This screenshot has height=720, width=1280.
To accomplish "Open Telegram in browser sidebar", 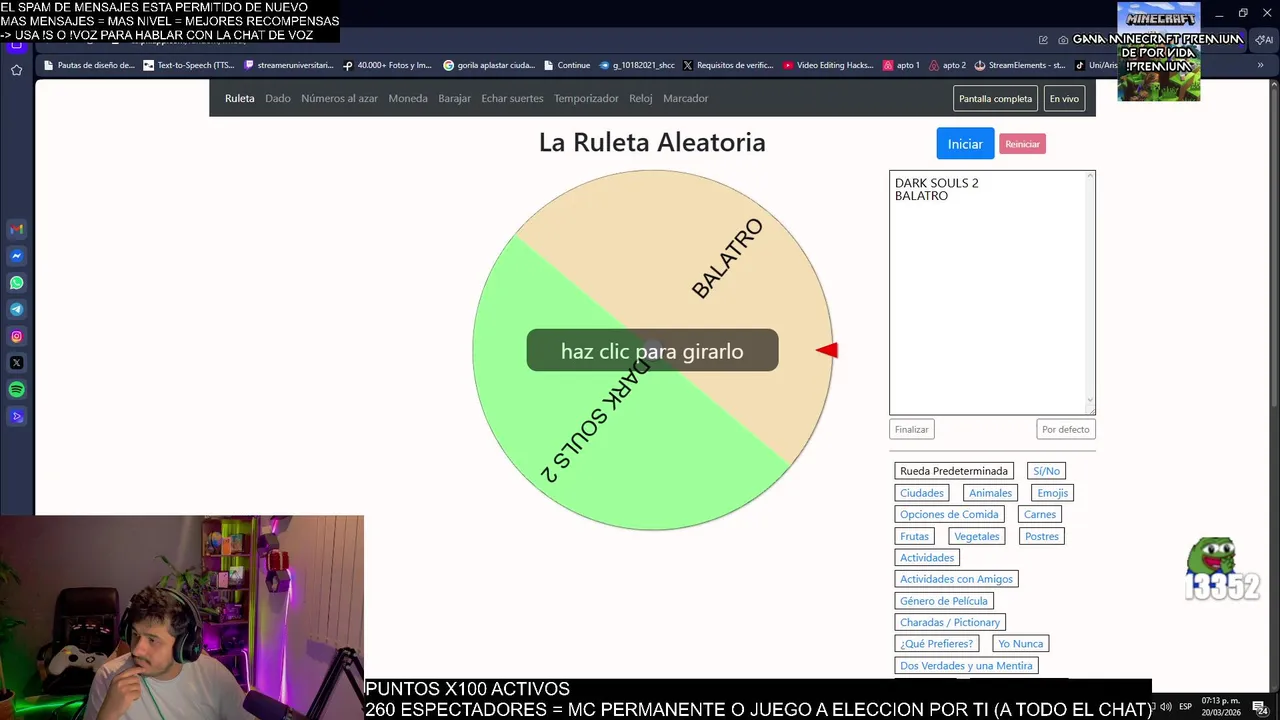I will tap(16, 310).
